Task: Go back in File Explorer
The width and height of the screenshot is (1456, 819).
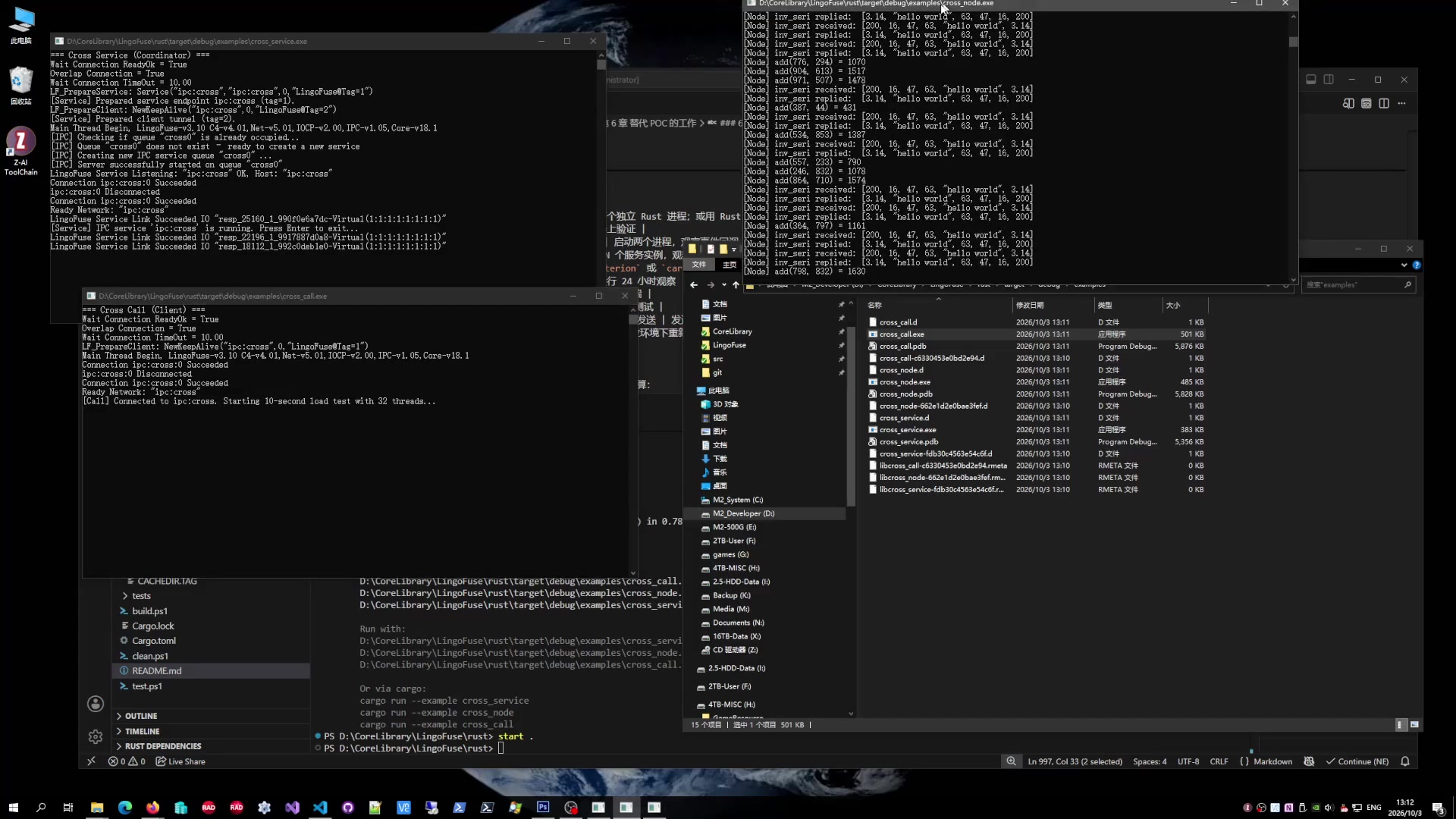Action: click(694, 285)
